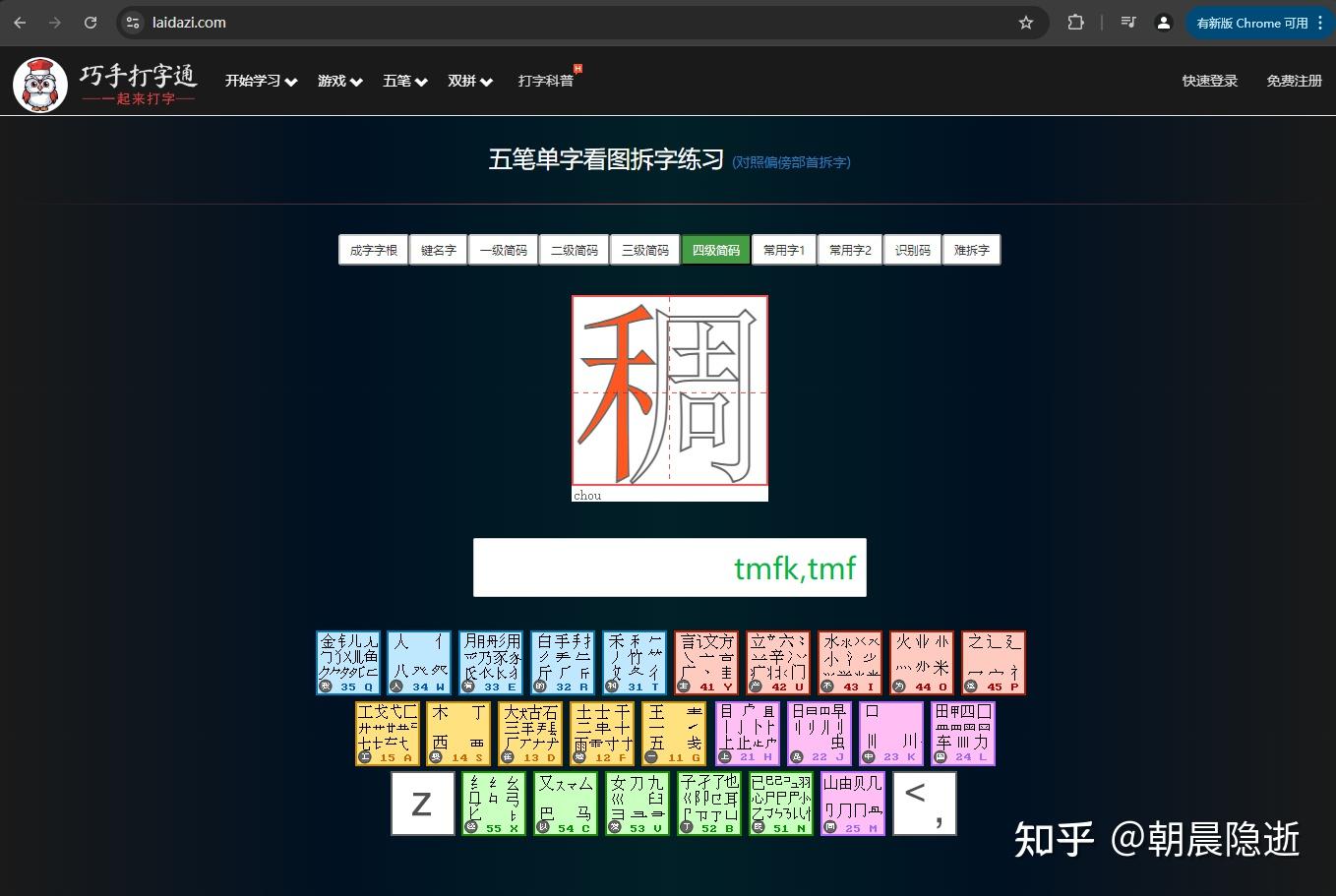Open the site information icon in the address bar

tap(134, 23)
